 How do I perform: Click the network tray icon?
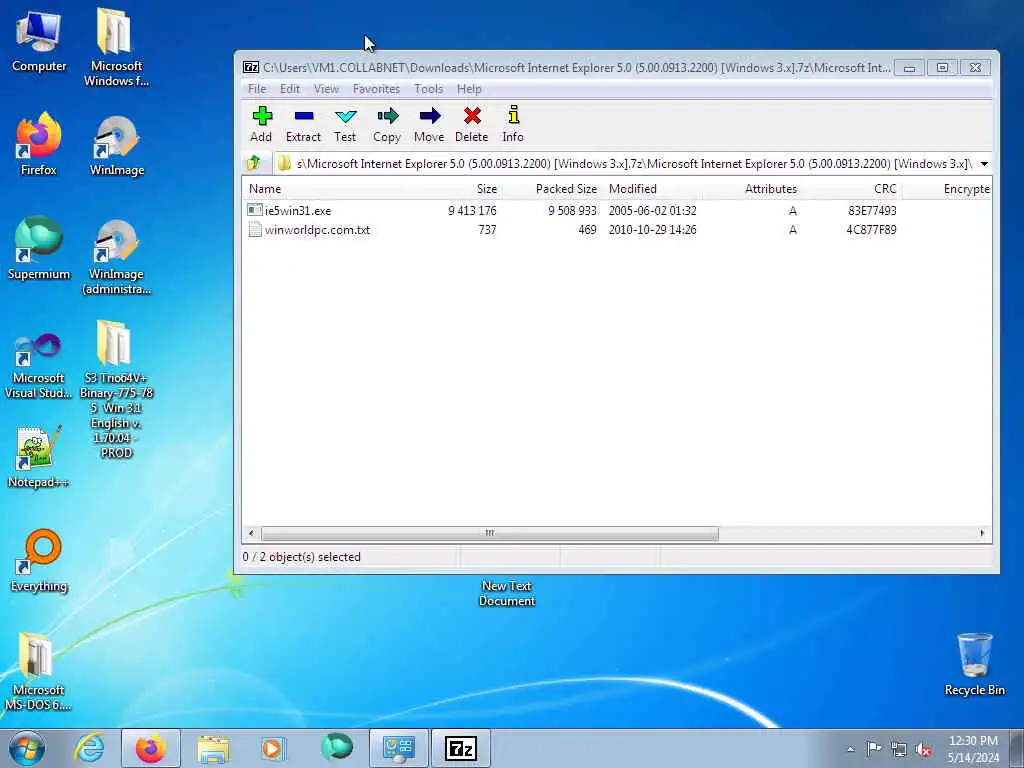pos(899,750)
